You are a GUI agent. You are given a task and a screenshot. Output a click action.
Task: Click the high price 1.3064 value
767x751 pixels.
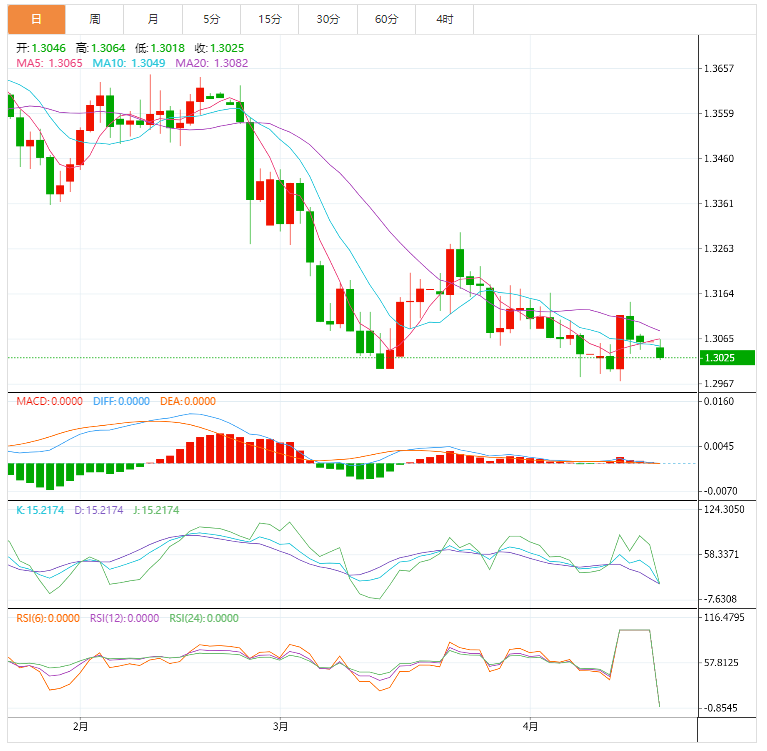pos(108,48)
